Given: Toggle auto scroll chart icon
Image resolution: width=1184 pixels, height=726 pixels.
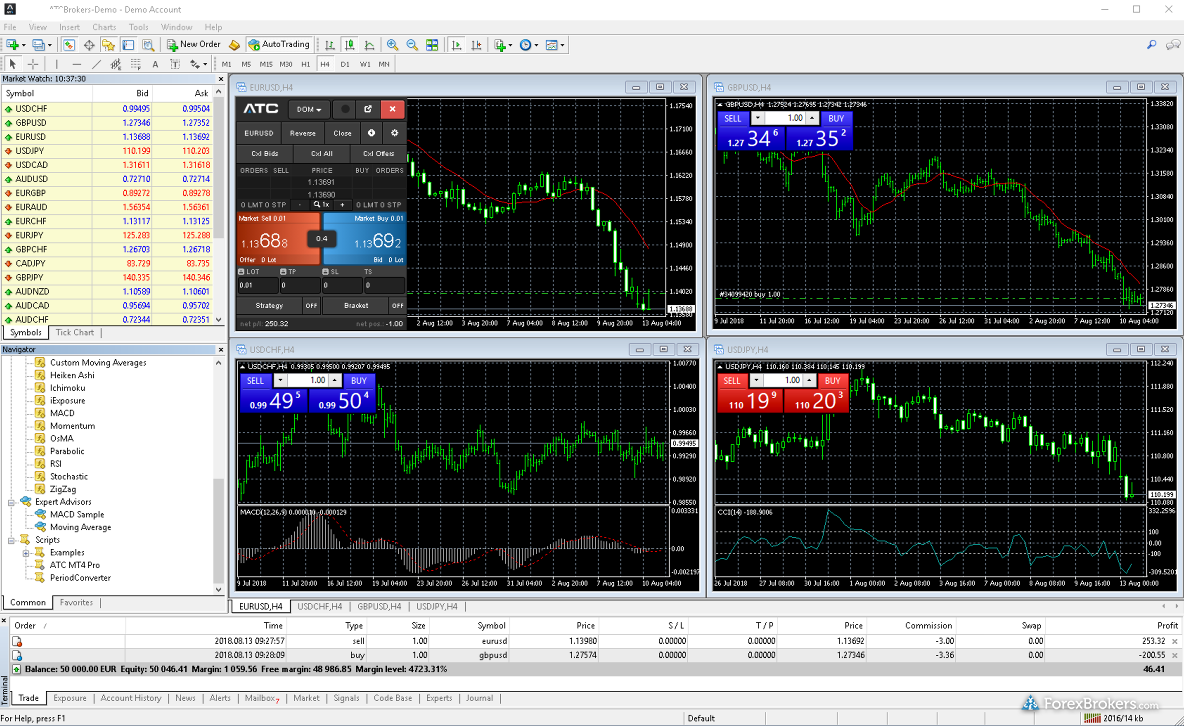Looking at the screenshot, I should pos(456,45).
